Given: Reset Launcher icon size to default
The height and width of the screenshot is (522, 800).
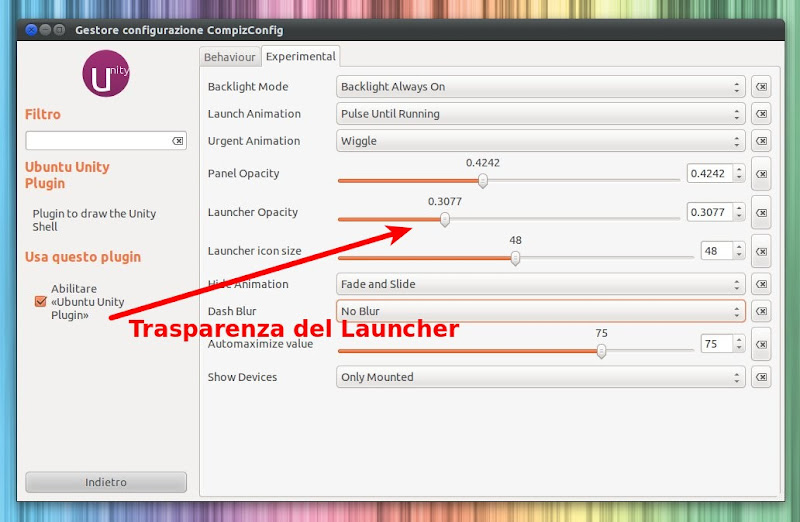Looking at the screenshot, I should point(761,252).
